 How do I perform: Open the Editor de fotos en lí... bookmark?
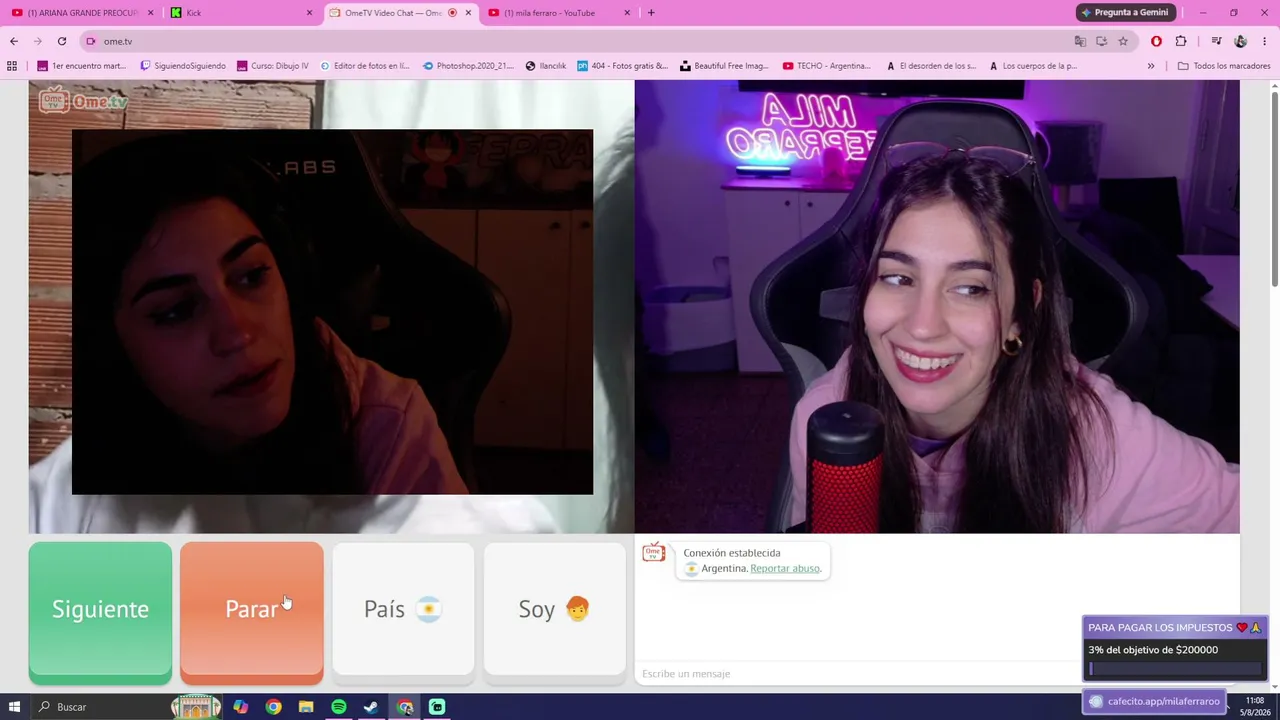(365, 66)
